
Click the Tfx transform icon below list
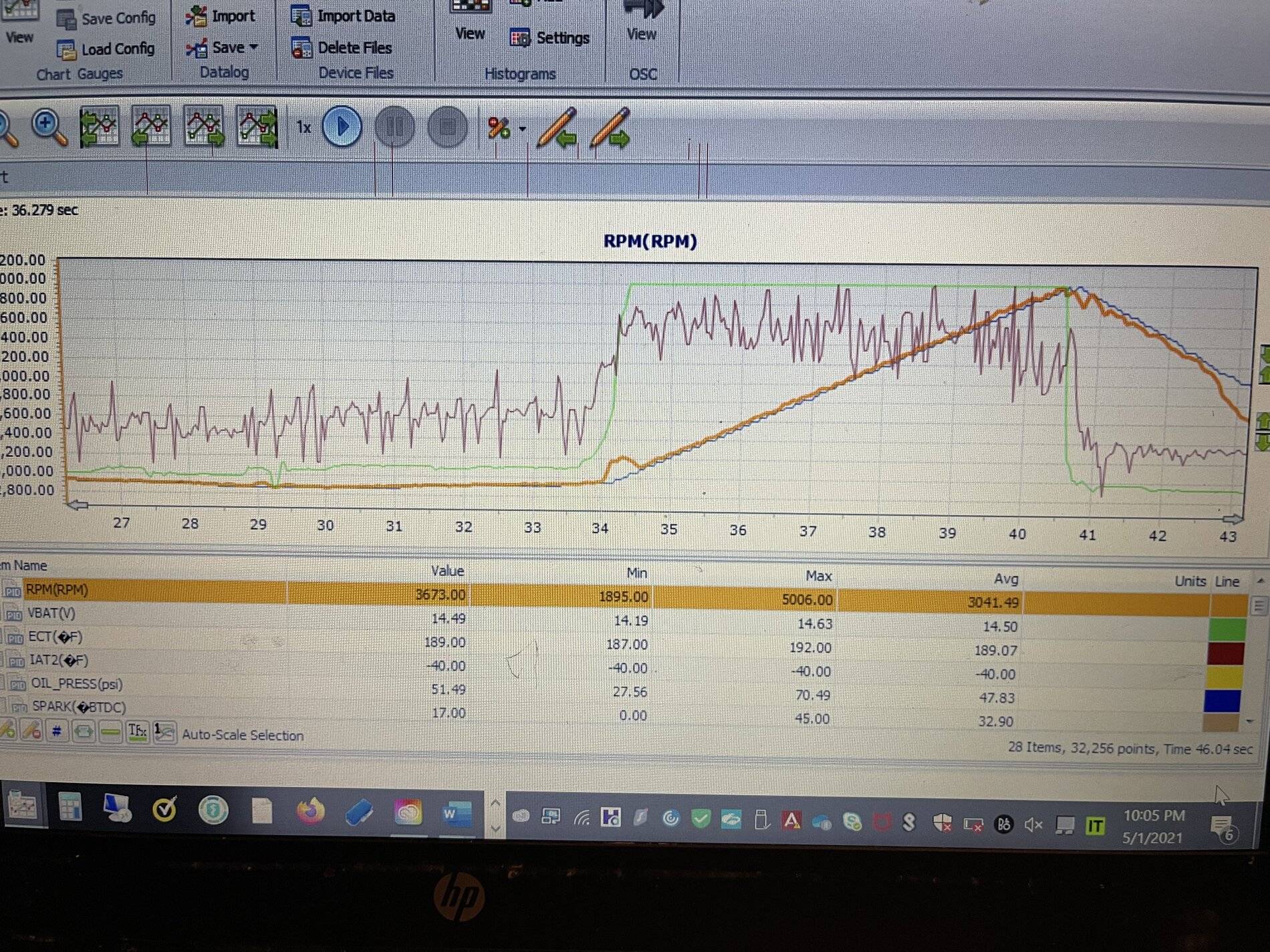(137, 731)
